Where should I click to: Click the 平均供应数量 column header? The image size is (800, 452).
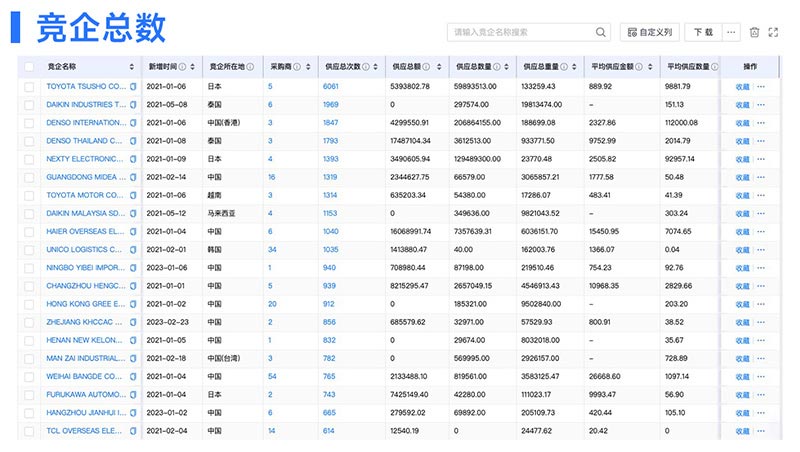[x=689, y=67]
